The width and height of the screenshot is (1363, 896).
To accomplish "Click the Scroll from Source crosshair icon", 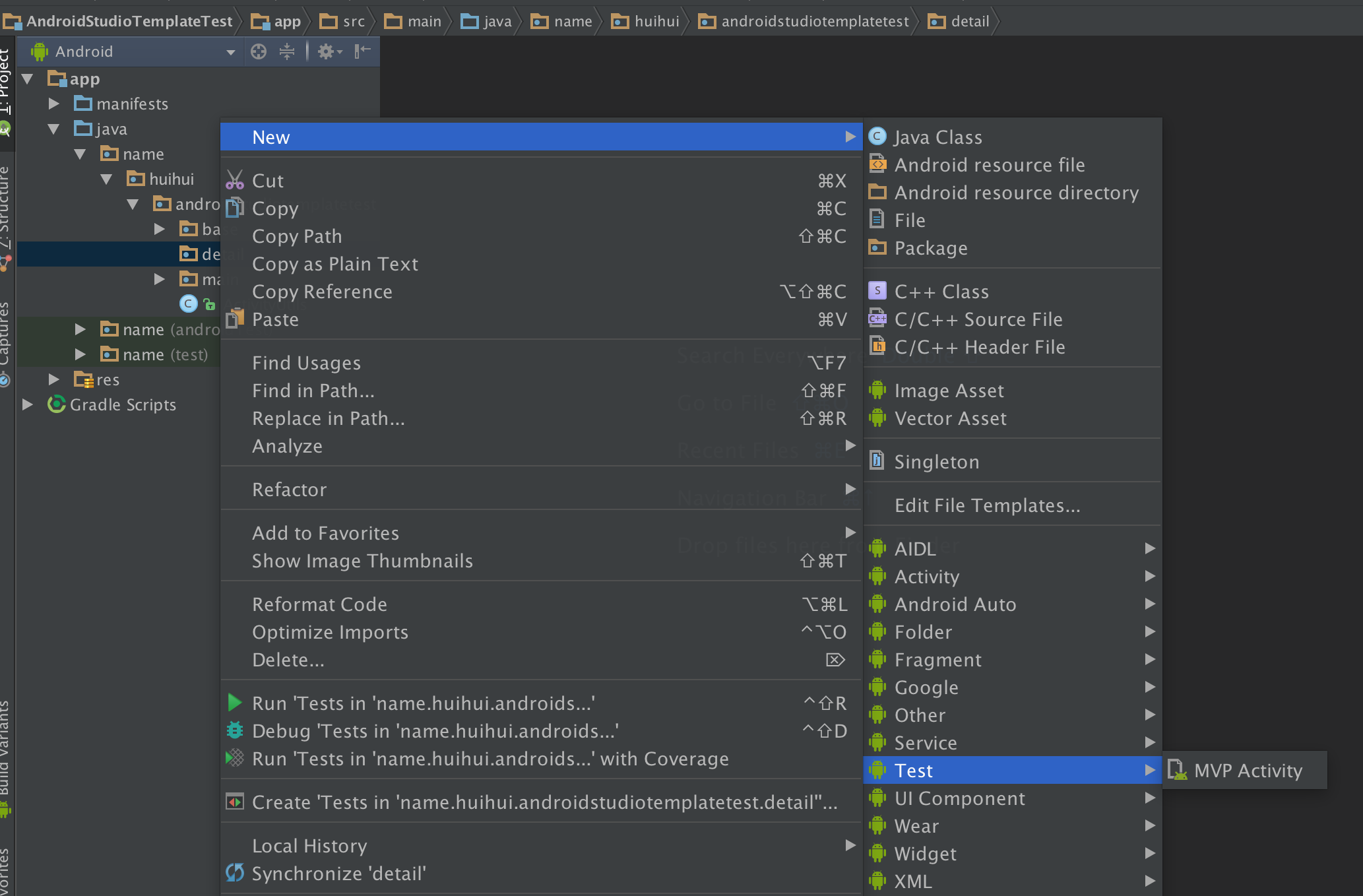I will [x=259, y=51].
